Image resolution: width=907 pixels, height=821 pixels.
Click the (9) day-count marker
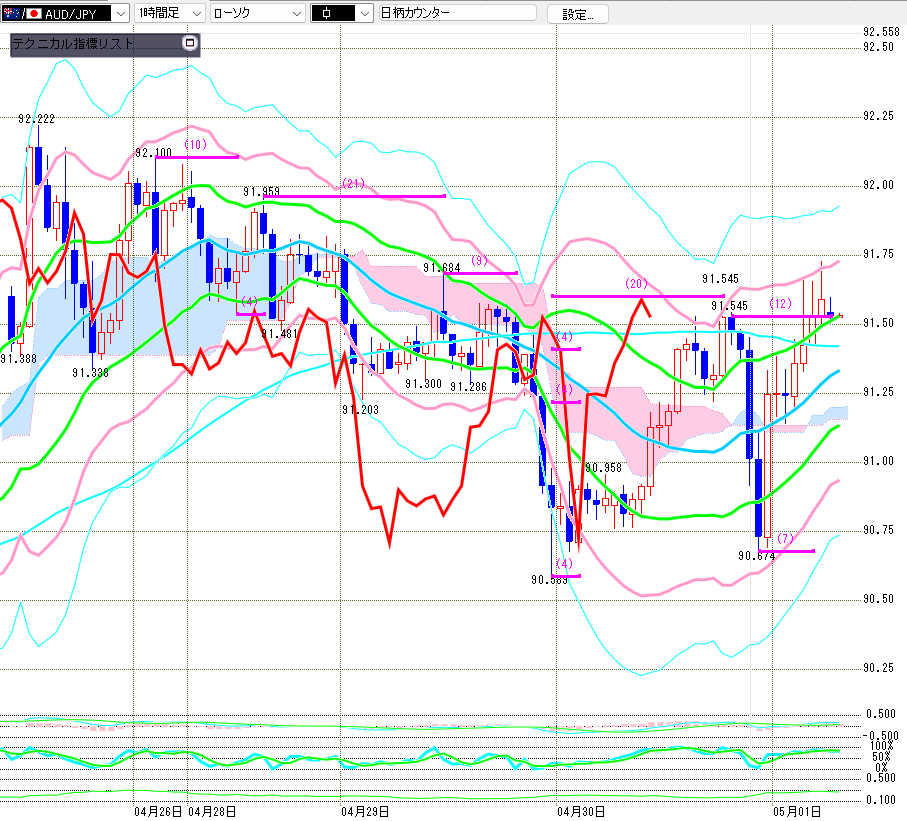point(479,261)
